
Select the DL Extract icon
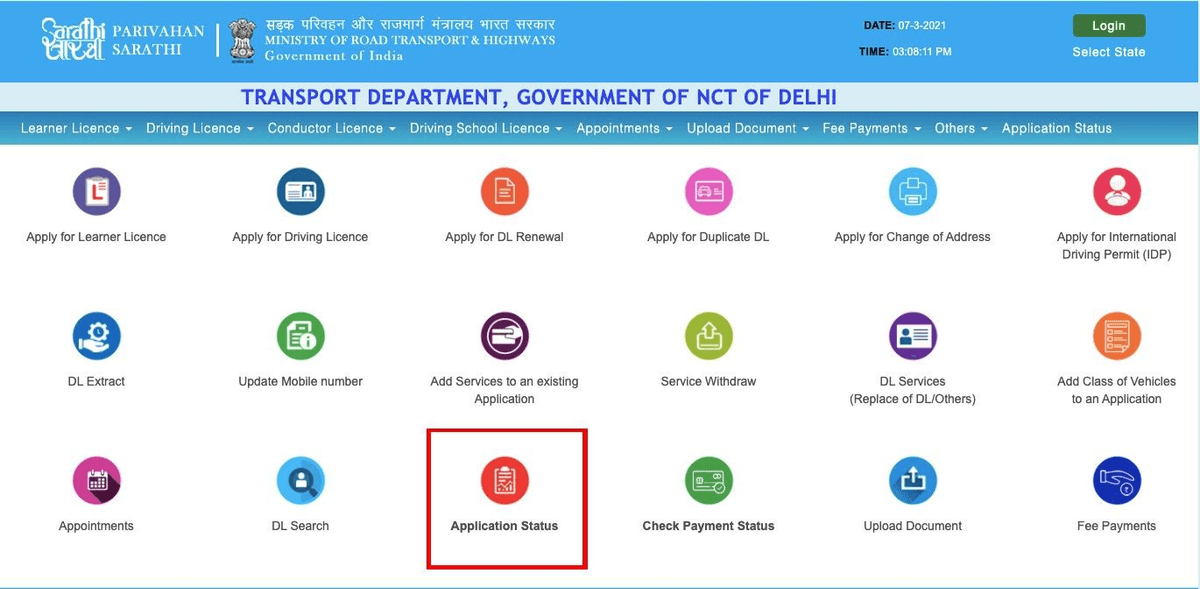pyautogui.click(x=96, y=335)
